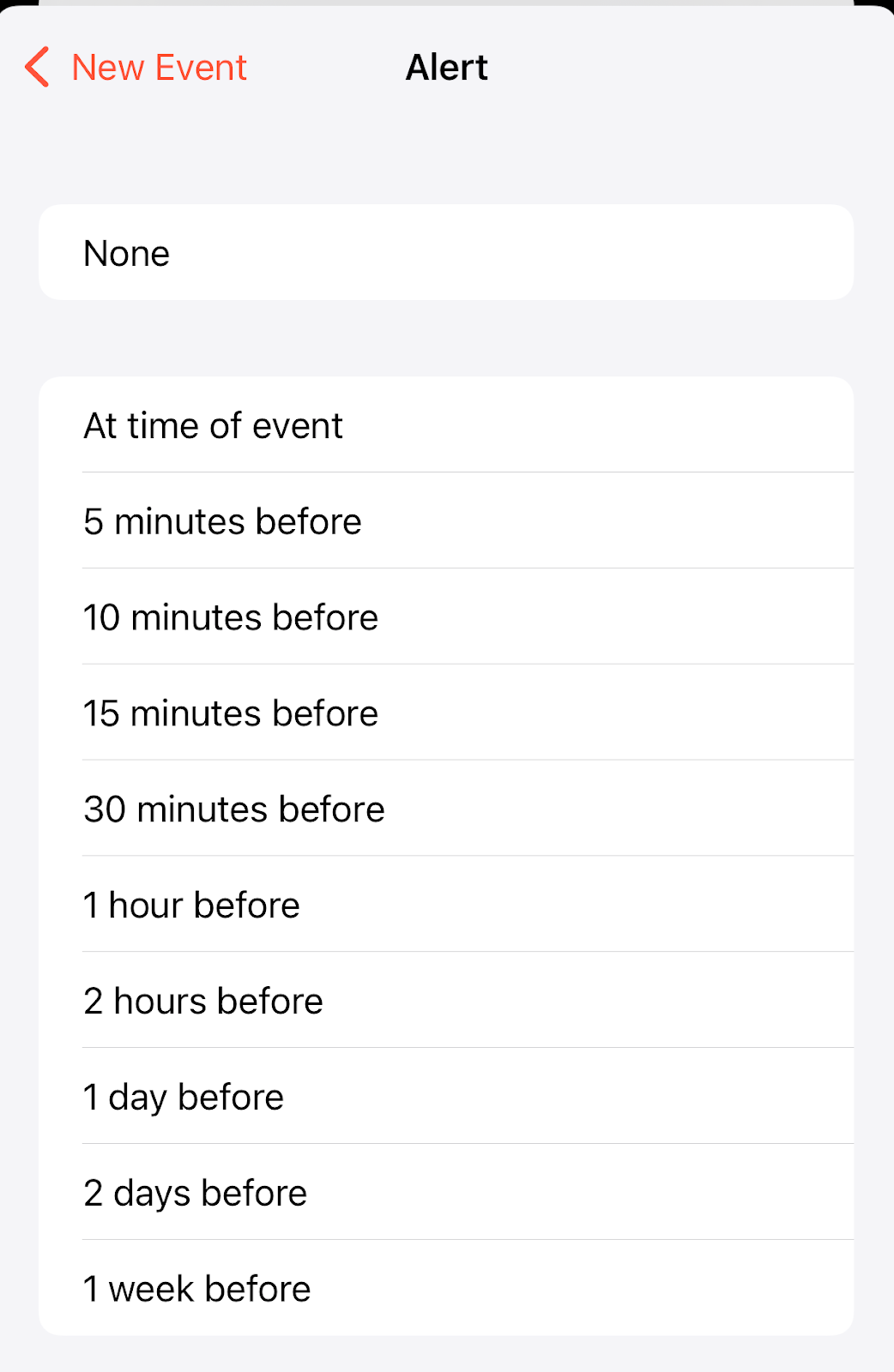Select 1 week before alert

[446, 1289]
